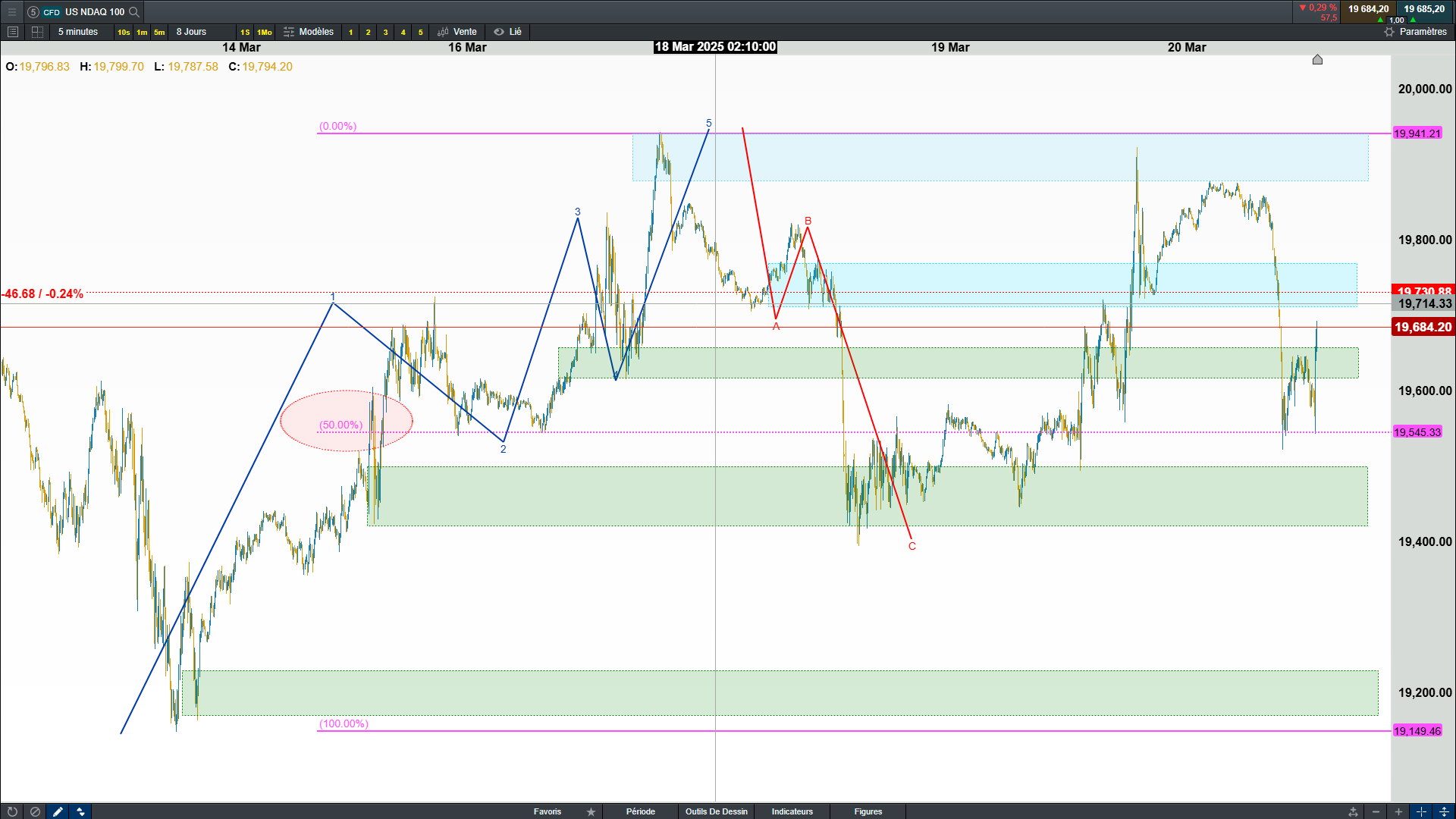Click the Favoris star icon
The image size is (1456, 819).
pos(591,811)
